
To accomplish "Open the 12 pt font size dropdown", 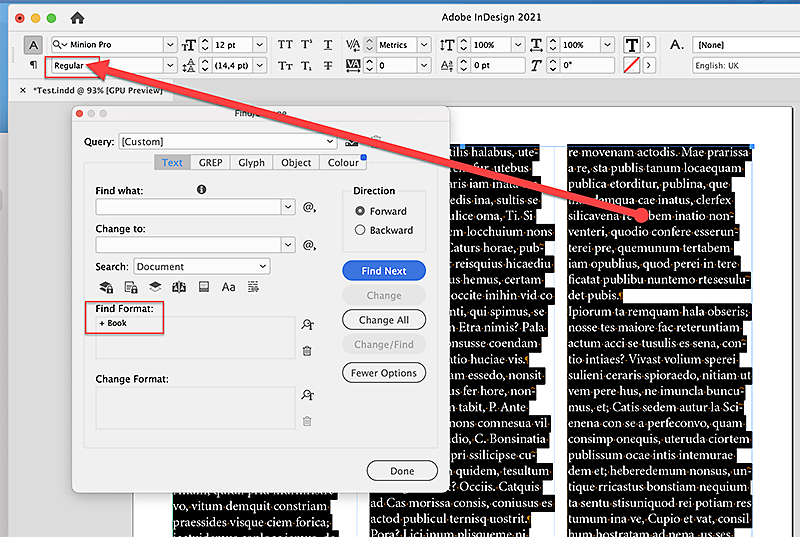I will point(260,45).
